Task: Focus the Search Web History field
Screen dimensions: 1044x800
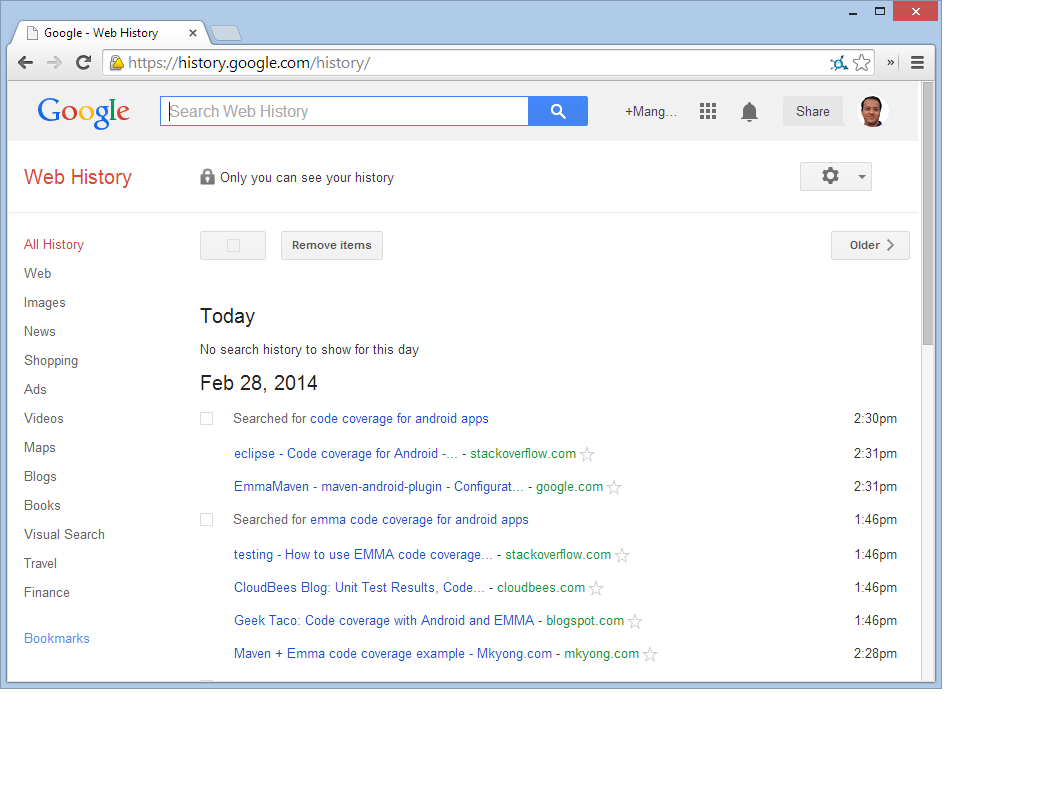Action: point(344,111)
